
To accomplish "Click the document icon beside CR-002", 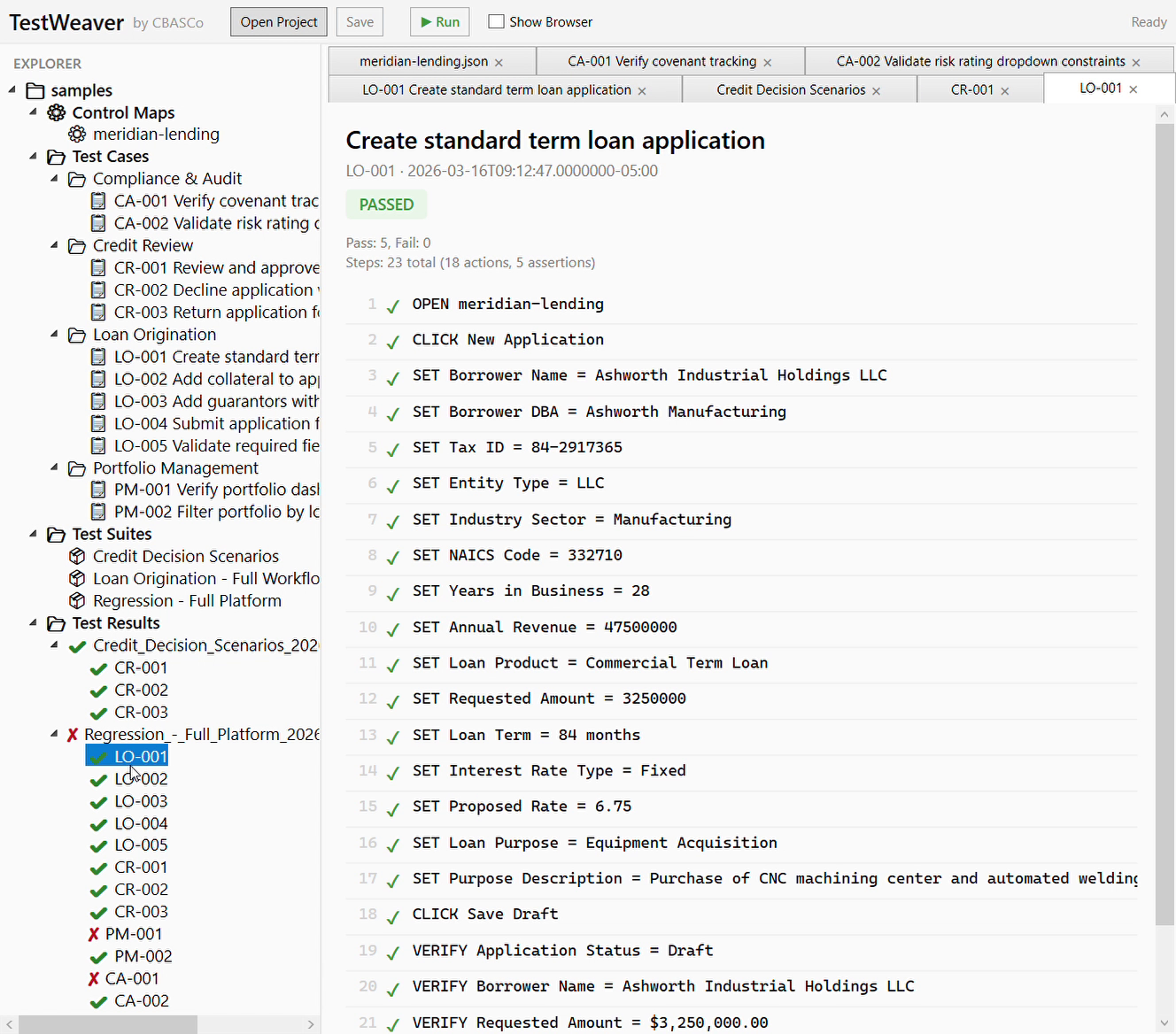I will pyautogui.click(x=99, y=289).
